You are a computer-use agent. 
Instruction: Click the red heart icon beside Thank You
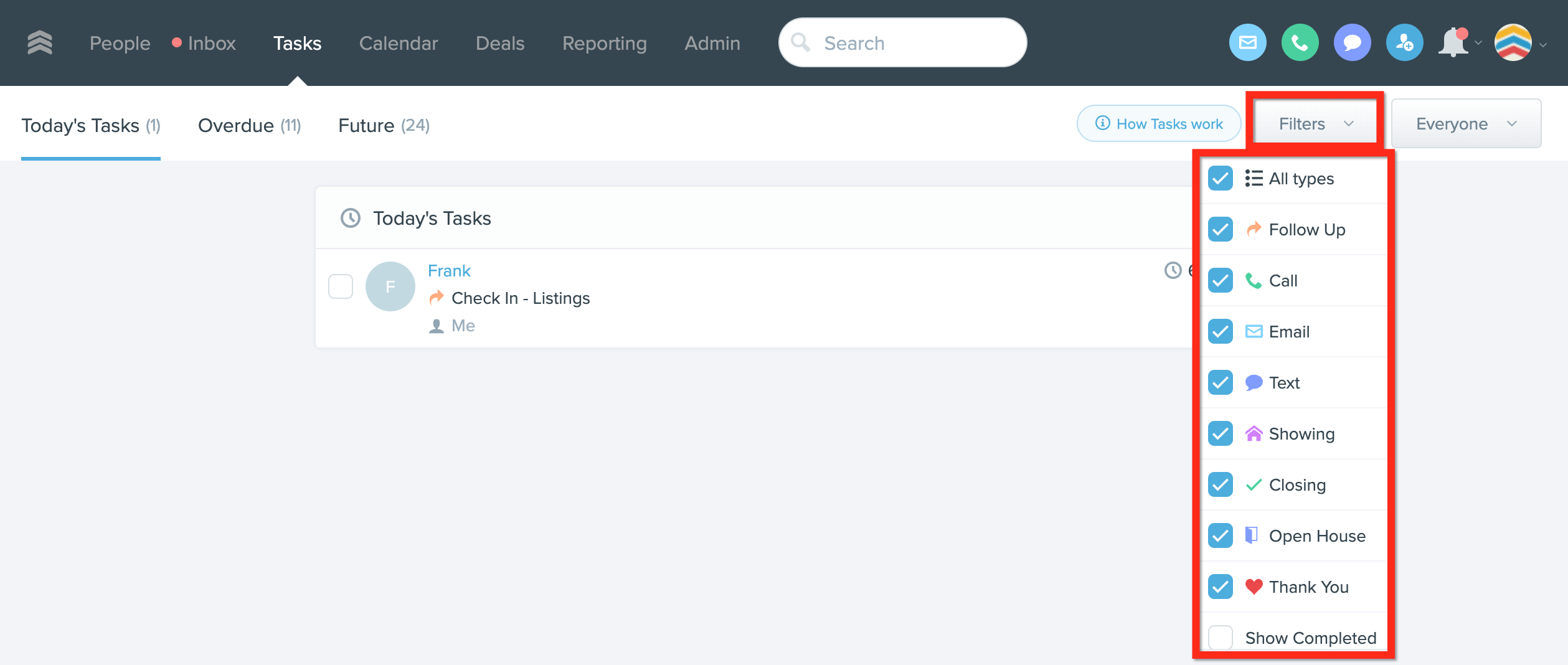tap(1254, 587)
